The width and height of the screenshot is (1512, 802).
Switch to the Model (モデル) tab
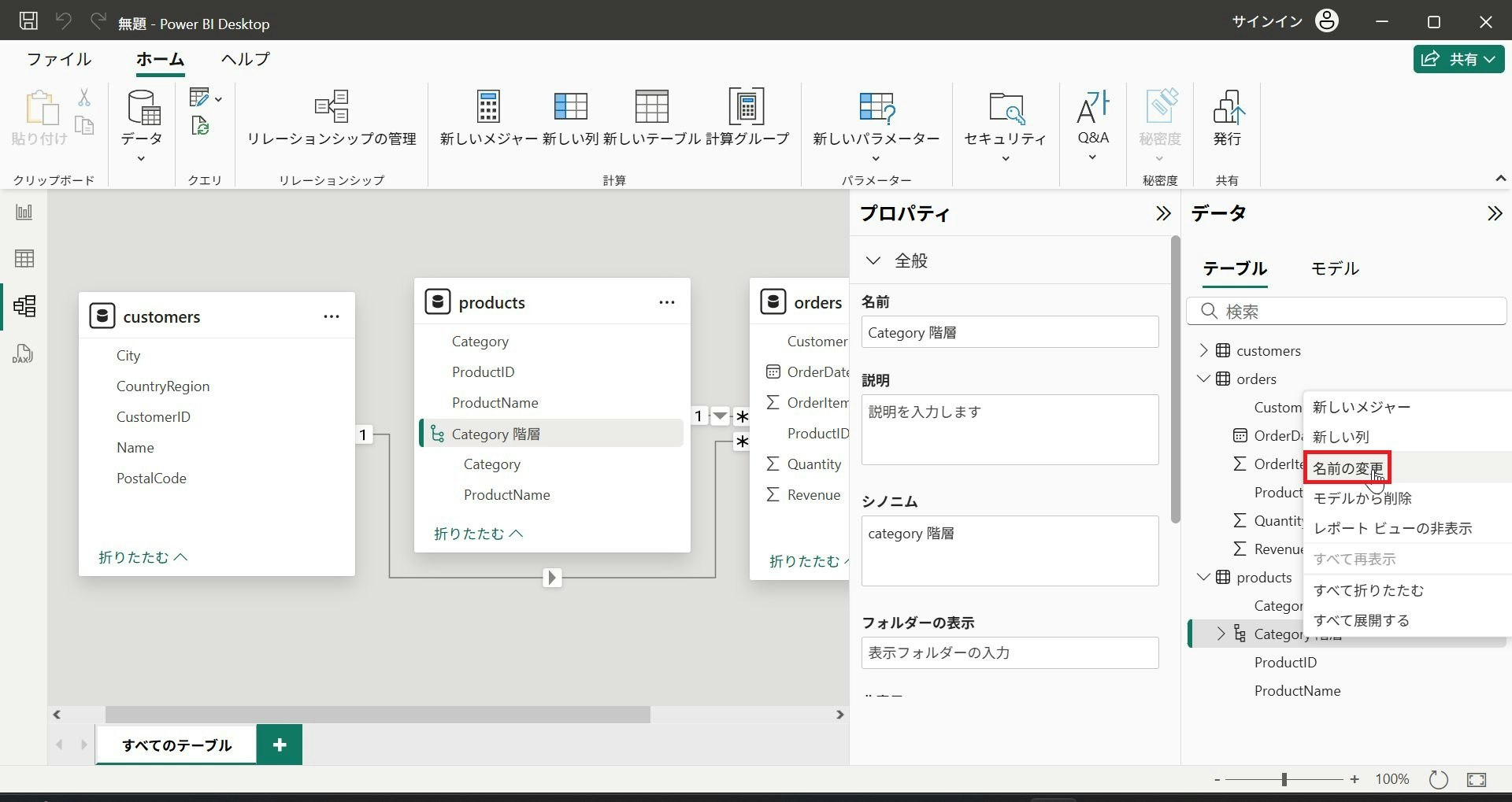pyautogui.click(x=1335, y=268)
